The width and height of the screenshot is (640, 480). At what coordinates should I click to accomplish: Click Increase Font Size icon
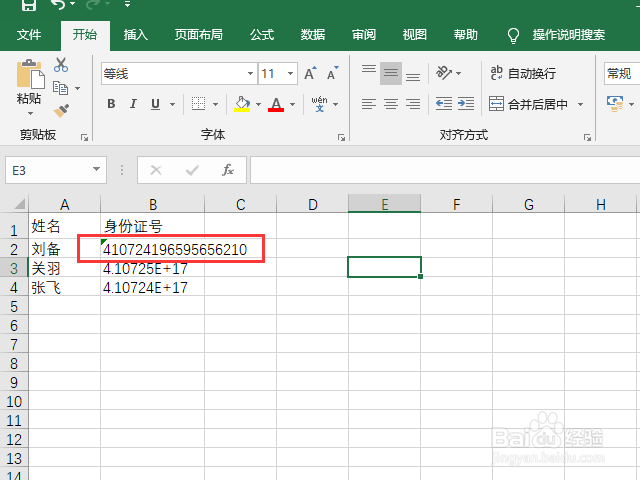click(311, 73)
